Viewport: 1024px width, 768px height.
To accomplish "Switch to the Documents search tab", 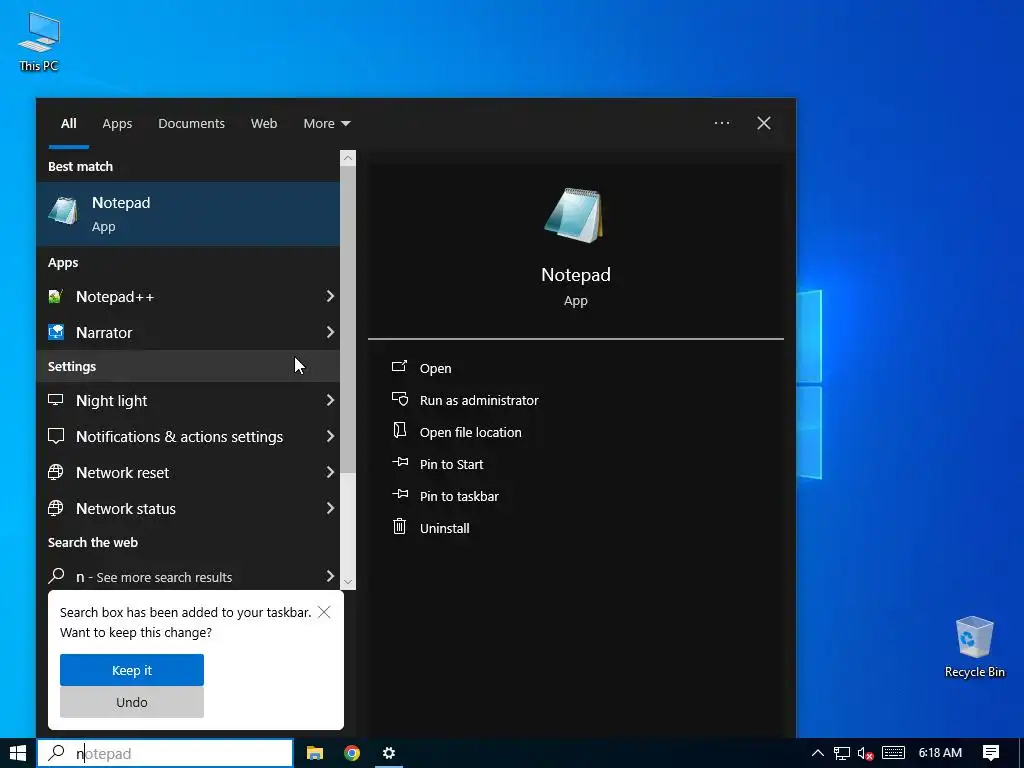I will point(191,123).
